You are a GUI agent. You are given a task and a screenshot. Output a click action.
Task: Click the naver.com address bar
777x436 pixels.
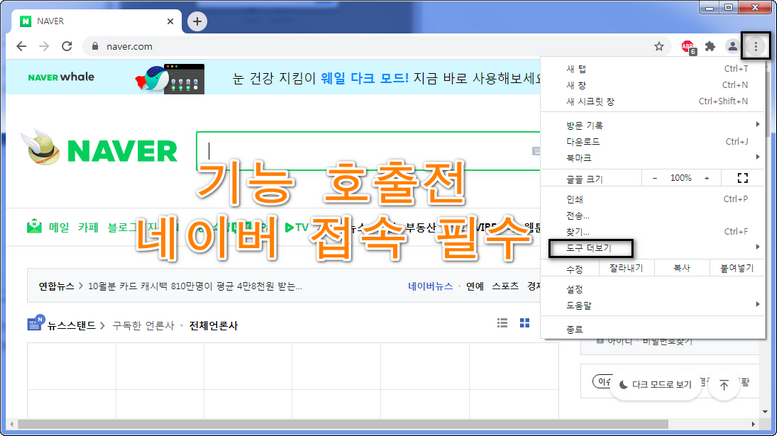(x=377, y=47)
